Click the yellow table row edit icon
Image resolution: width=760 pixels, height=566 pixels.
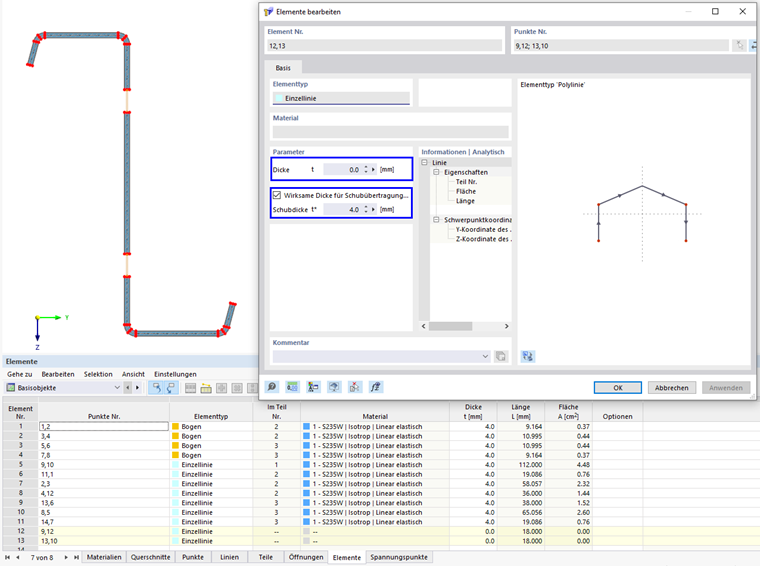206,388
